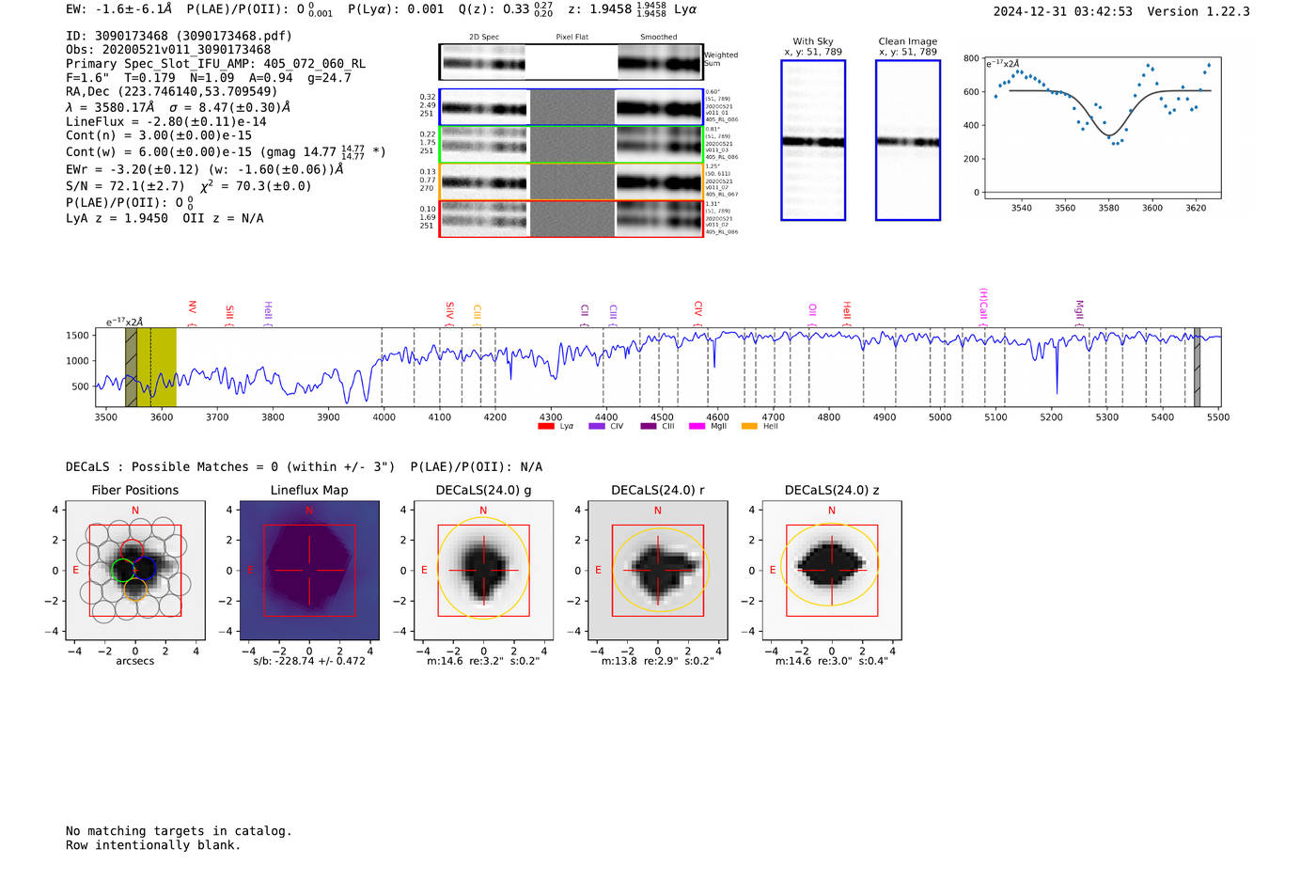Click the OII line marker label
Viewport: 1316px width, 896px height.
pos(813,309)
